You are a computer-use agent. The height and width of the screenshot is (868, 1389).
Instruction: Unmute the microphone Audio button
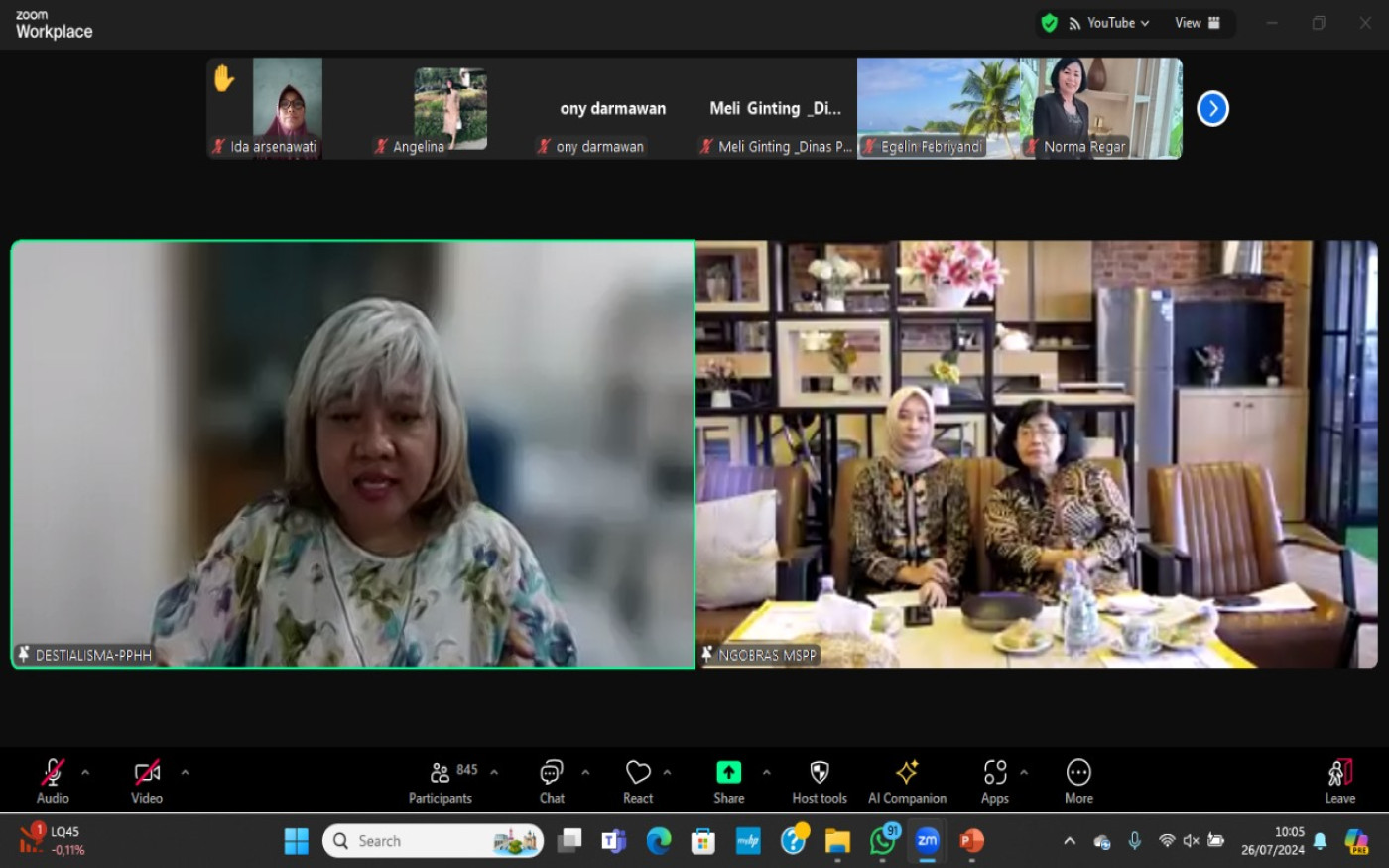[53, 781]
